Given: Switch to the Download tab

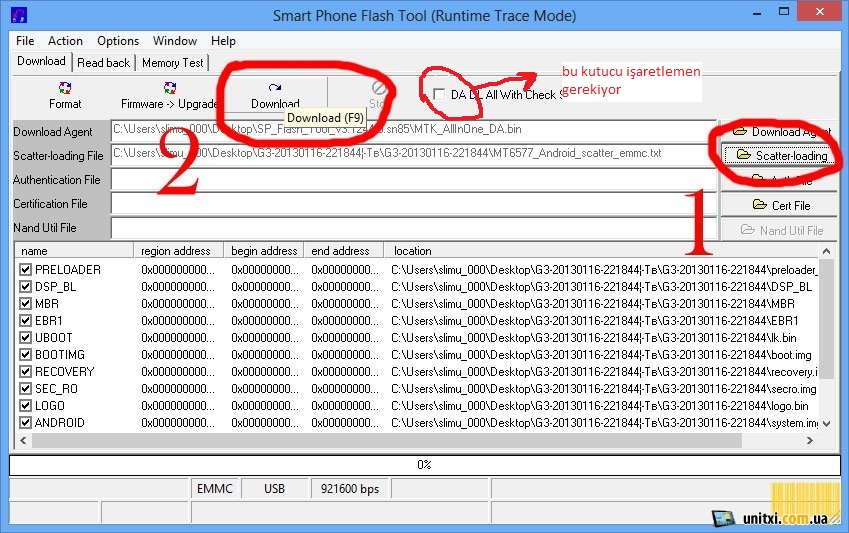Looking at the screenshot, I should [x=41, y=61].
